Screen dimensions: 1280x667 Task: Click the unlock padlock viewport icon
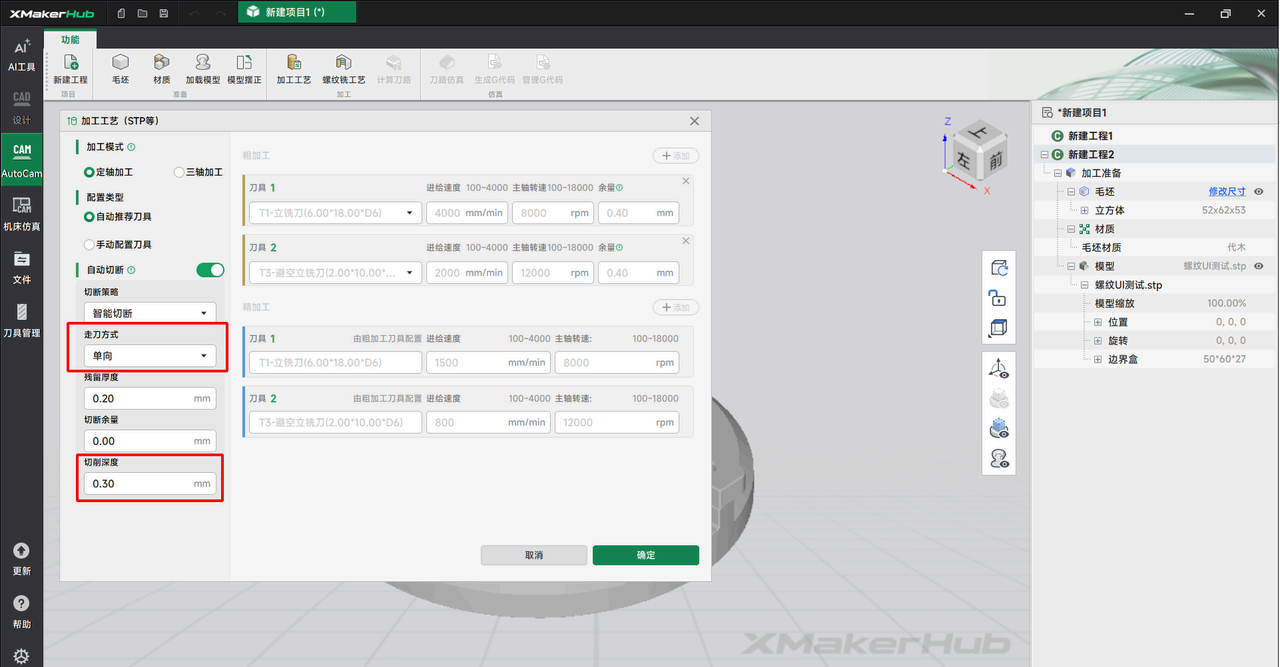999,298
